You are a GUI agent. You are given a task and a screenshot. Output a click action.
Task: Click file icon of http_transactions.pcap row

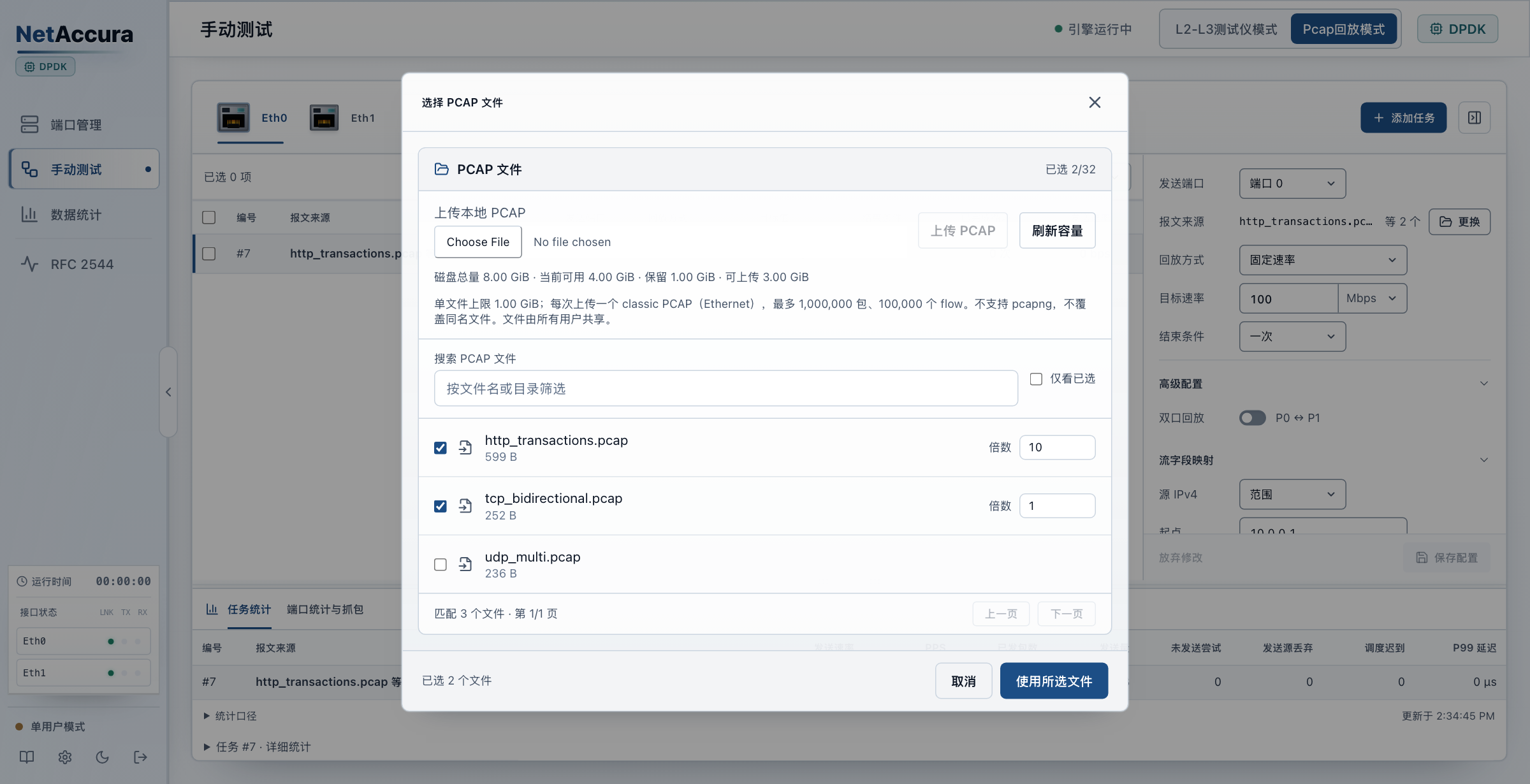[x=465, y=447]
